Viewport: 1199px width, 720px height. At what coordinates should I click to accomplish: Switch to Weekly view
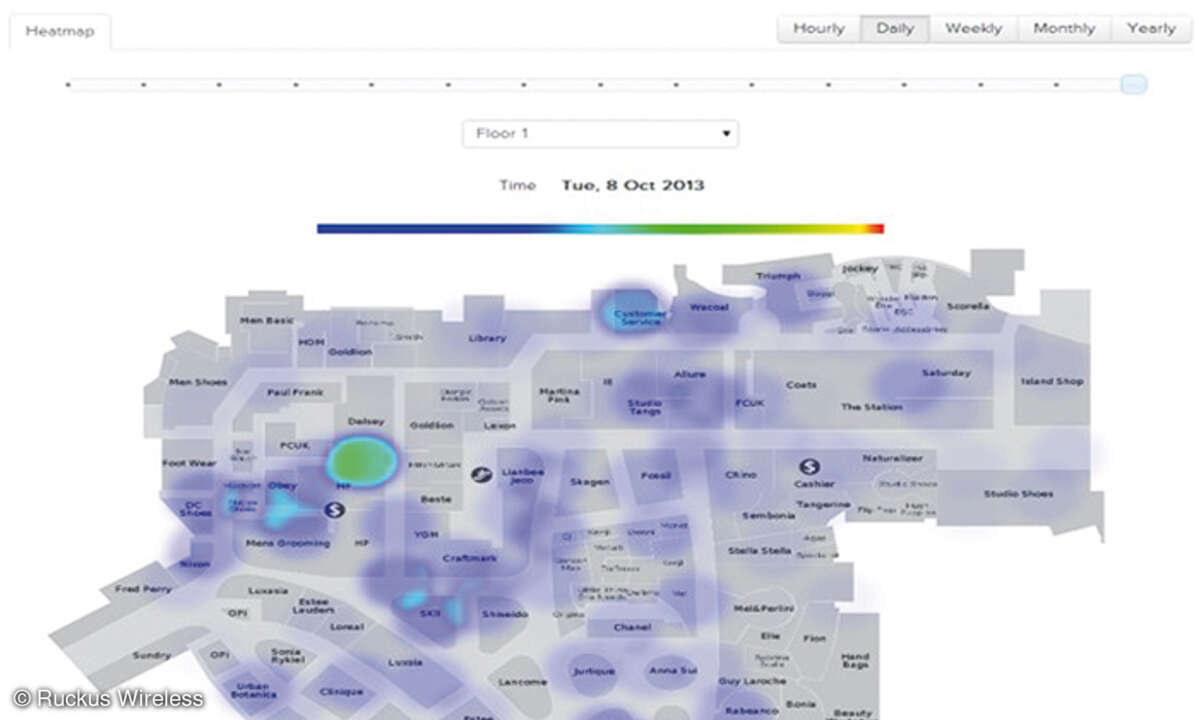973,28
